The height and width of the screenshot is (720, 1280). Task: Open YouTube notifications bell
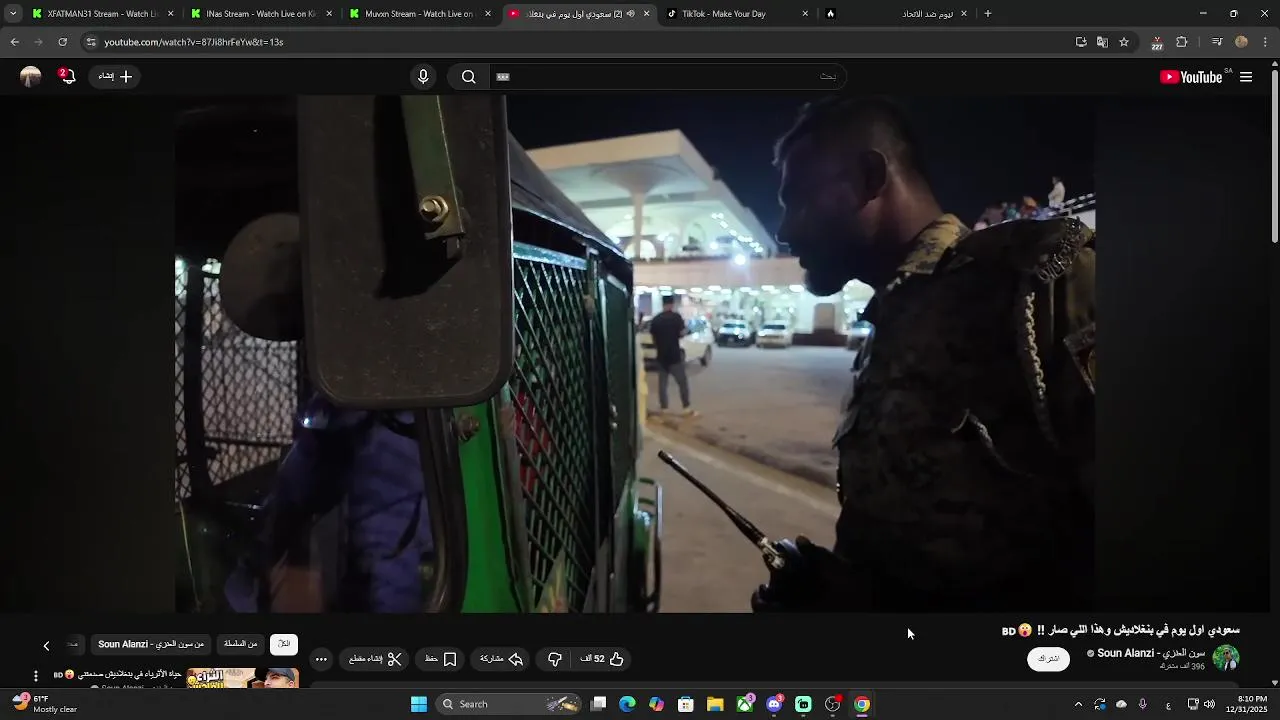(67, 77)
